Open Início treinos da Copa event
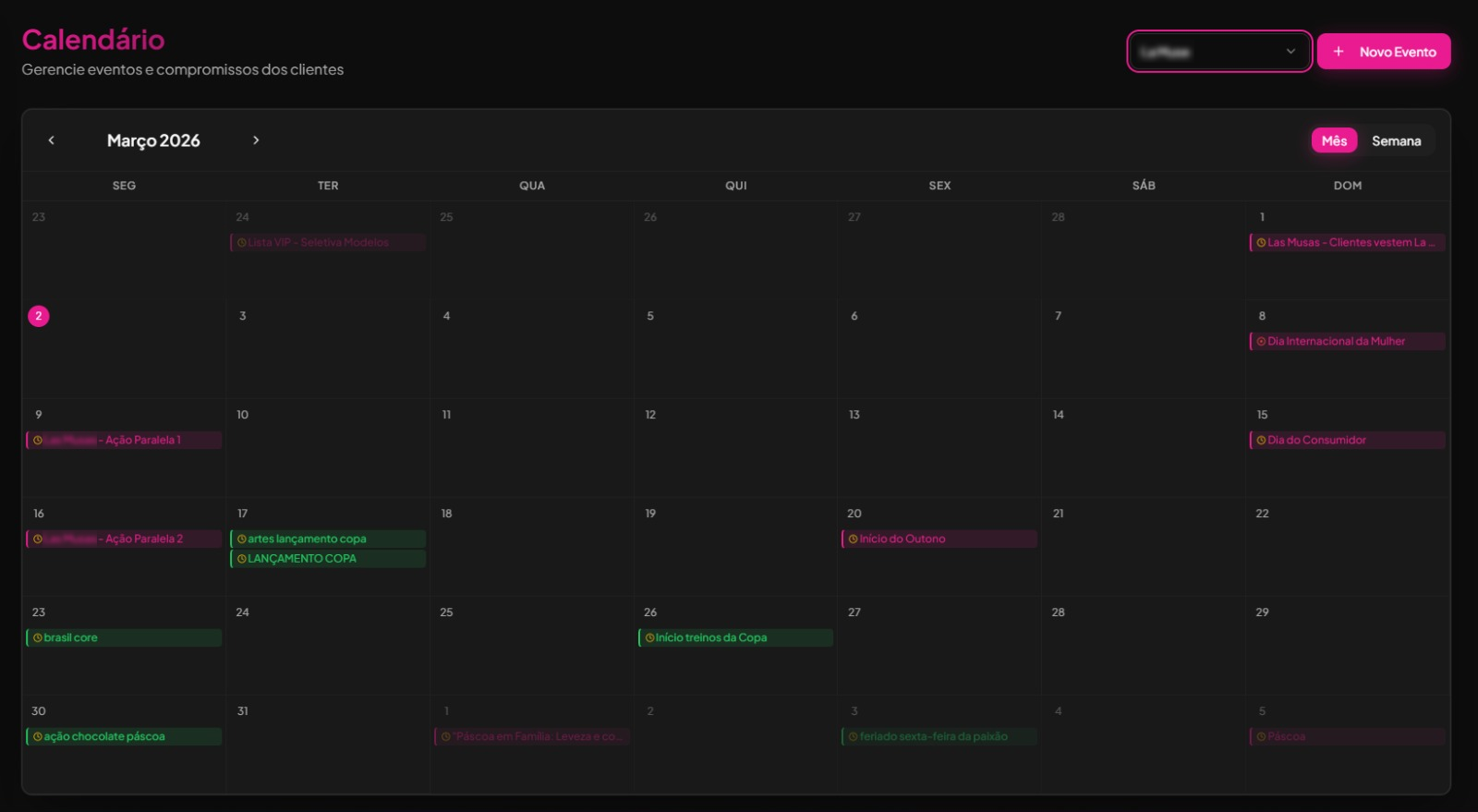This screenshot has height=812, width=1478. (735, 637)
